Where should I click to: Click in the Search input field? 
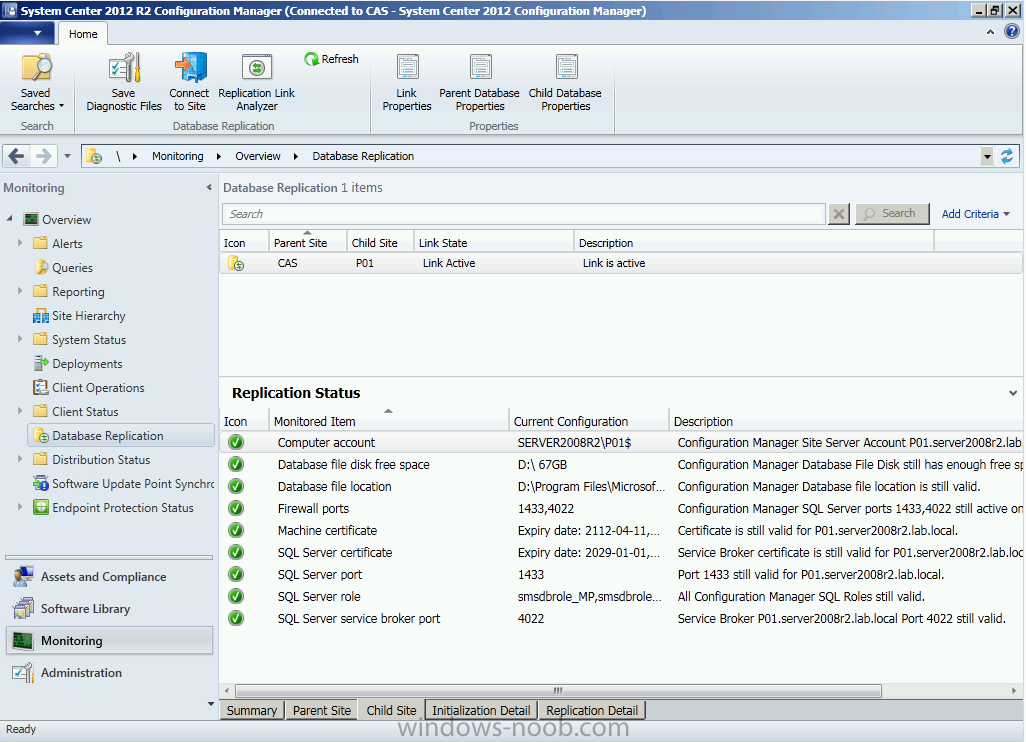[x=523, y=214]
